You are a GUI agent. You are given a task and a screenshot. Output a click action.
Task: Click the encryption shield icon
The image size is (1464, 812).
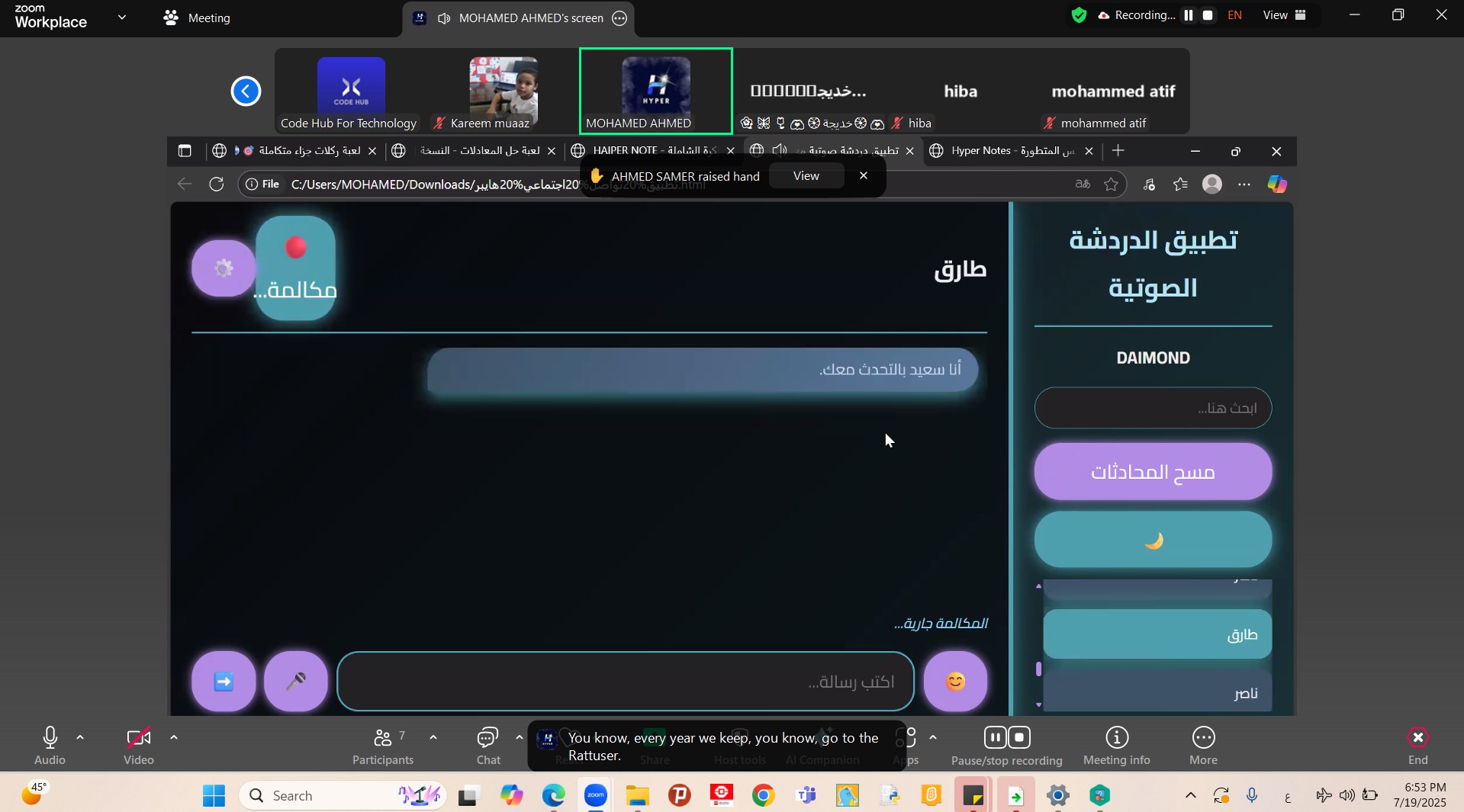(x=1079, y=15)
